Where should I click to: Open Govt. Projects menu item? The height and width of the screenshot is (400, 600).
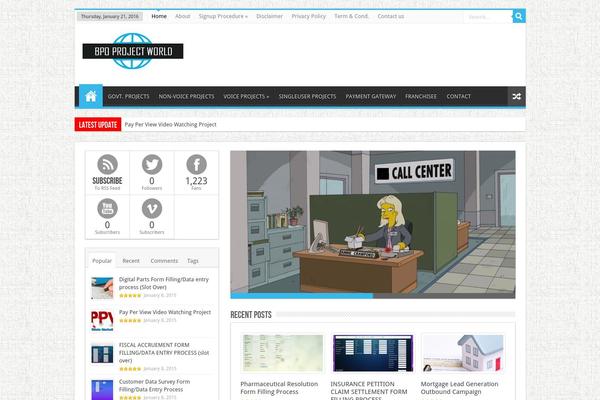[x=129, y=96]
